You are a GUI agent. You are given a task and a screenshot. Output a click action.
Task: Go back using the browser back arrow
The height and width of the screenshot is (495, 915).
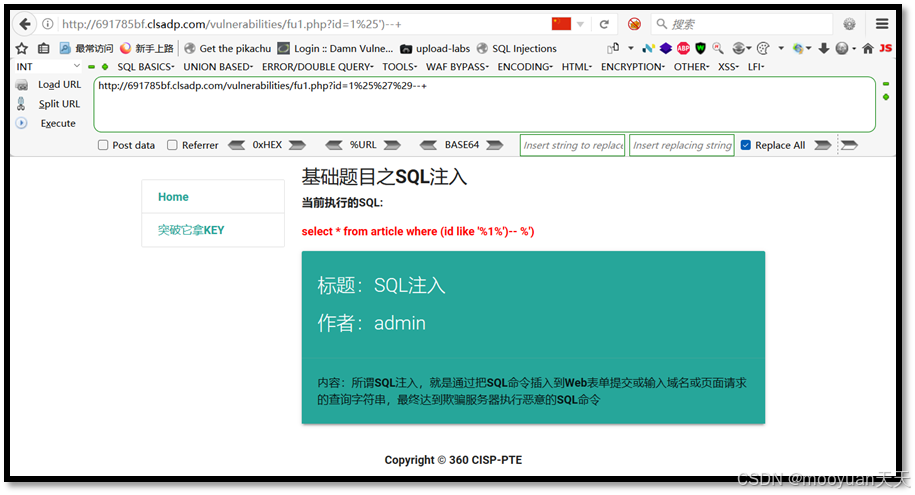click(x=25, y=24)
